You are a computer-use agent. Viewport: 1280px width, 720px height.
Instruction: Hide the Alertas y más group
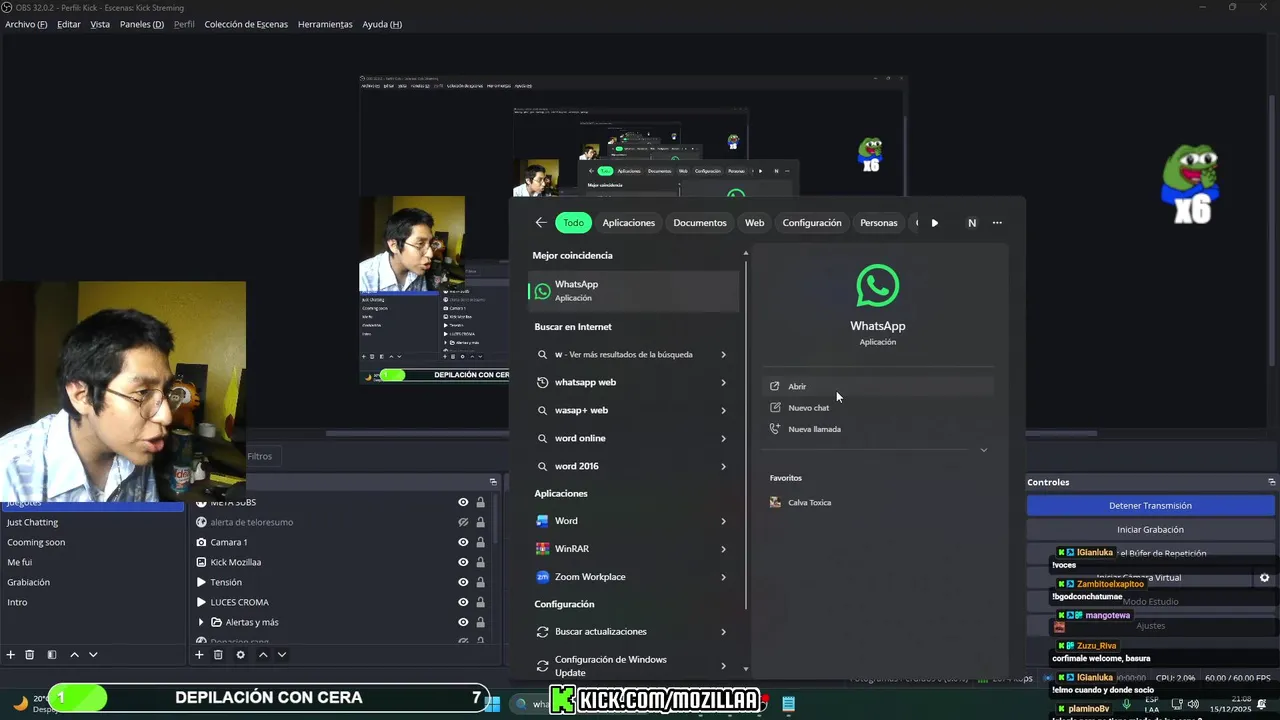(x=463, y=622)
